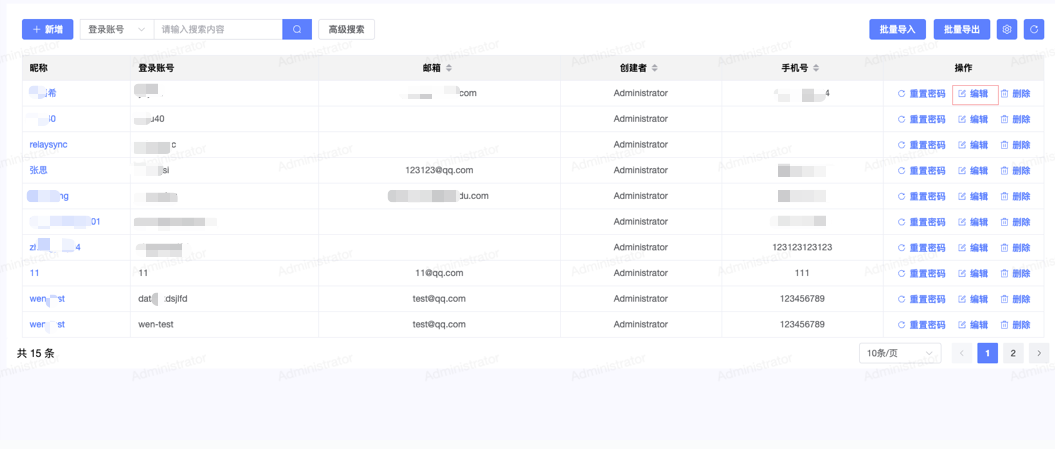The height and width of the screenshot is (449, 1055).
Task: Click 新增 to add a user
Action: [48, 30]
